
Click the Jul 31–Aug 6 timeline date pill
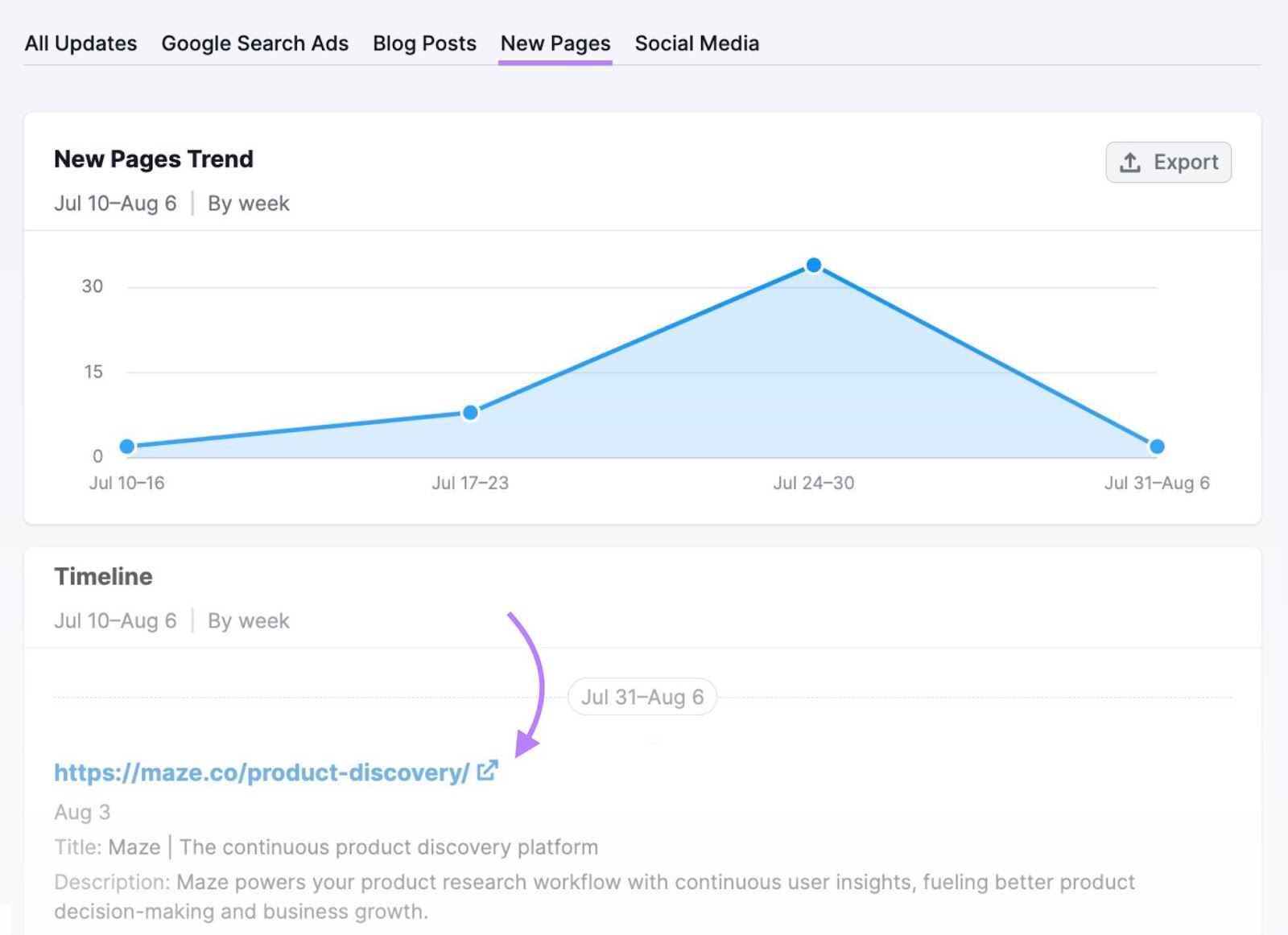click(642, 697)
